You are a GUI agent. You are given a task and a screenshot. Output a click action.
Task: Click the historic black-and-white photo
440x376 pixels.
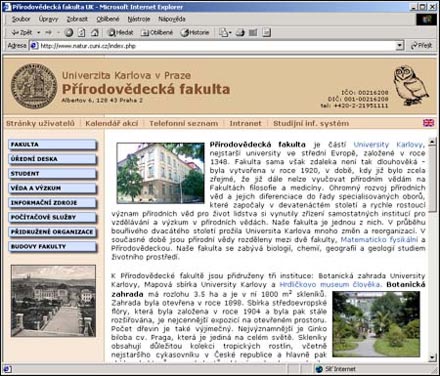point(53,301)
